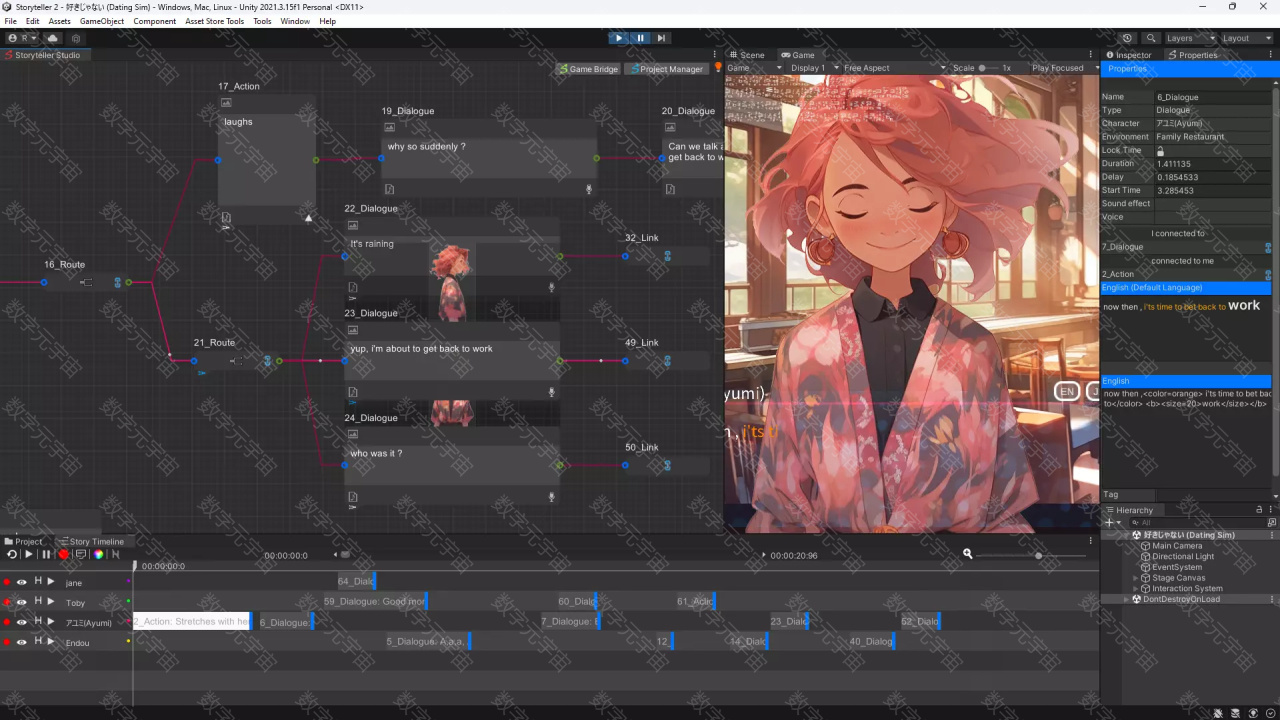Click the Unity Play button
This screenshot has height=720, width=1280.
pyautogui.click(x=619, y=38)
